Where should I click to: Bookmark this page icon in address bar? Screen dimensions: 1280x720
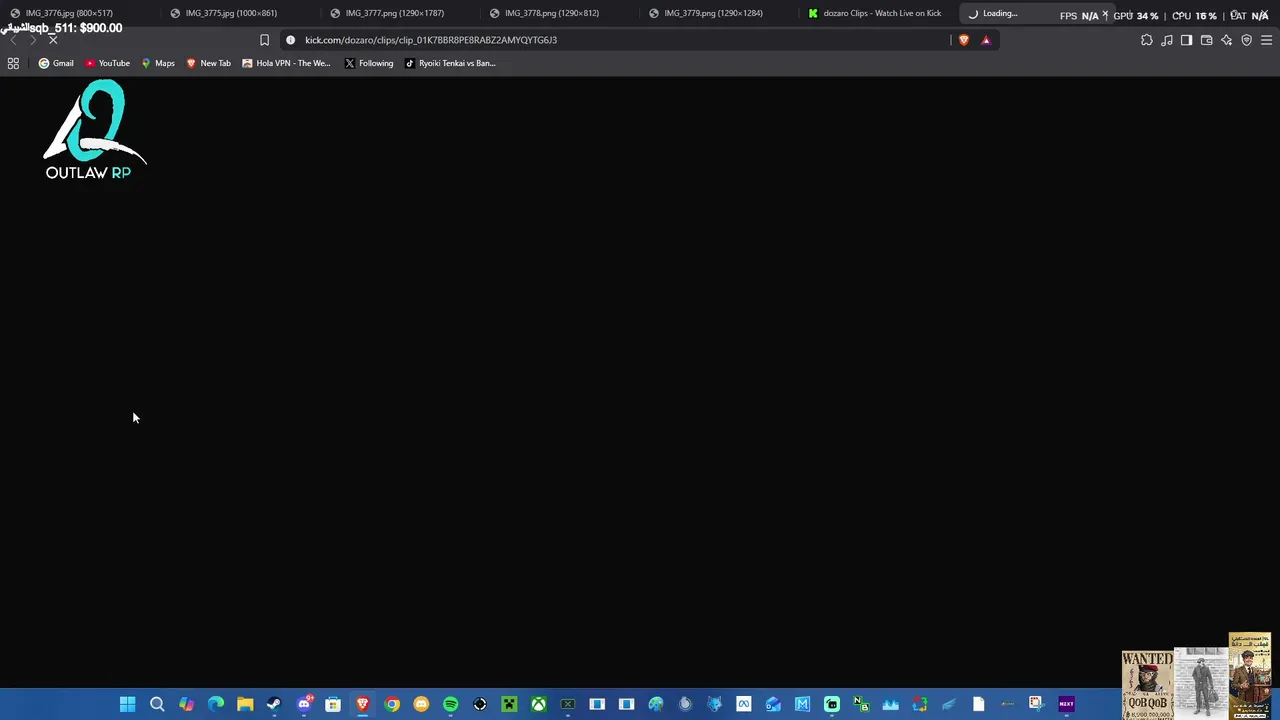click(x=264, y=40)
